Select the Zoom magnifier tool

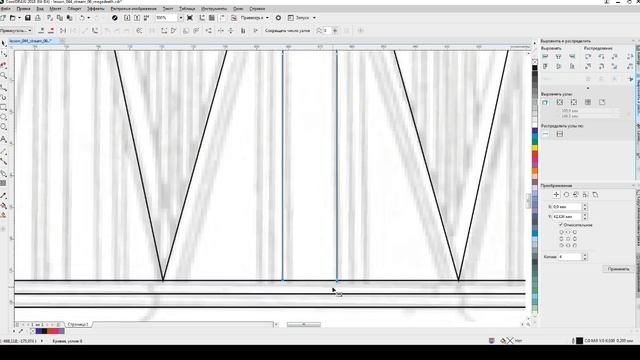tap(4, 76)
